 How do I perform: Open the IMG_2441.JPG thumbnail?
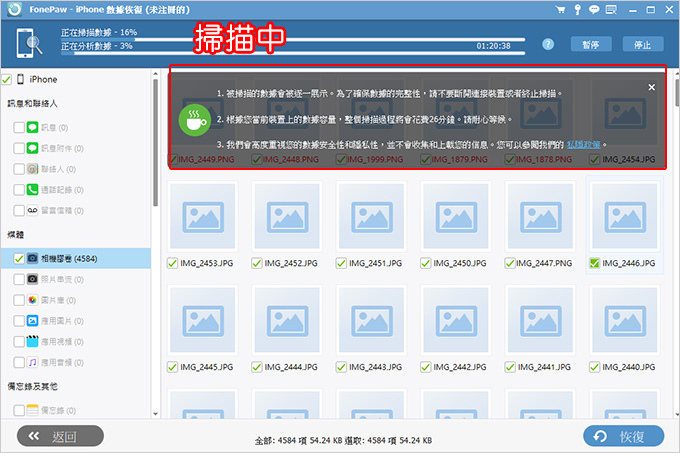tap(541, 320)
